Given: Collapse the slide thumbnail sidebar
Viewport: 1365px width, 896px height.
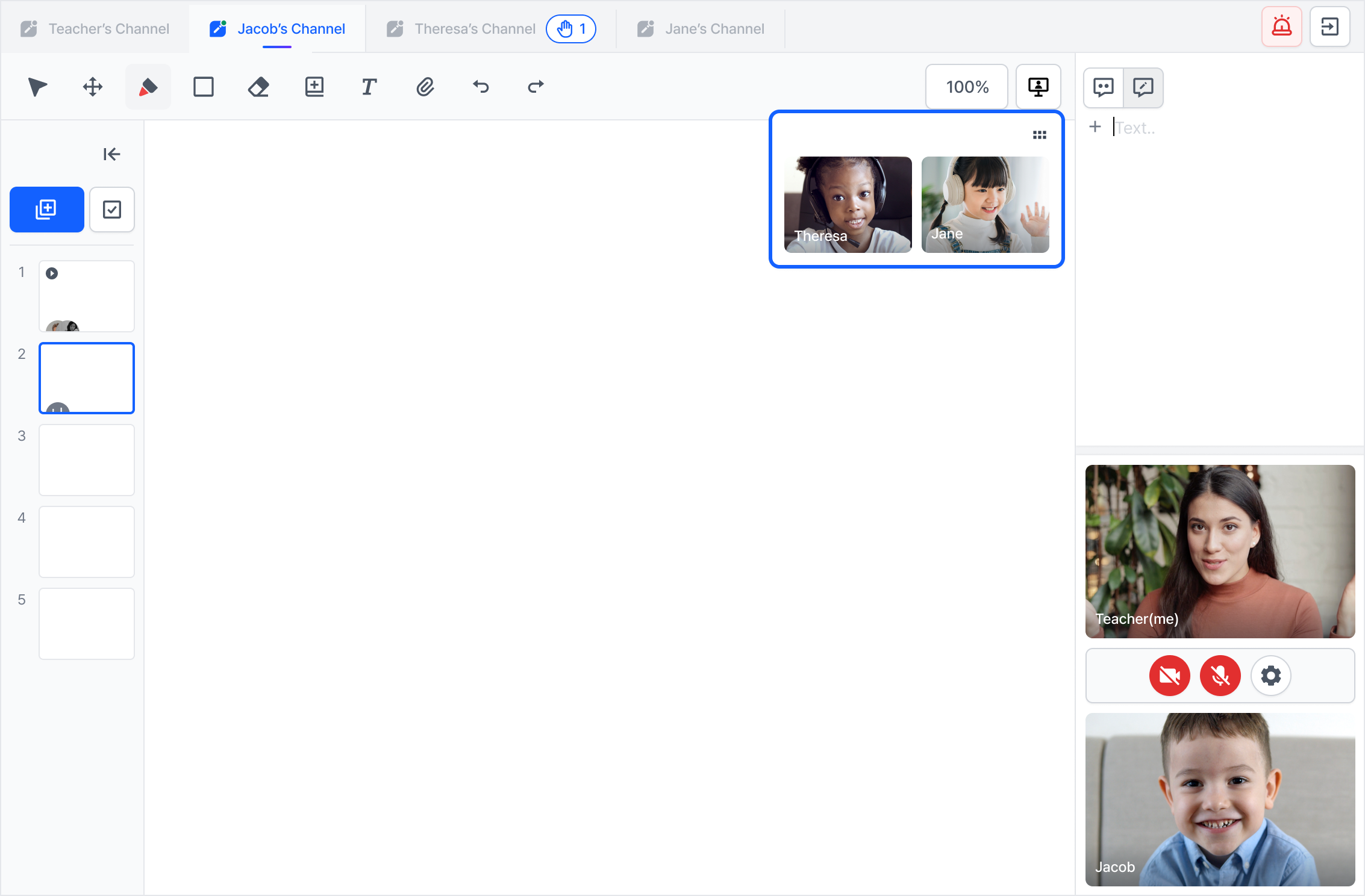Looking at the screenshot, I should 111,154.
